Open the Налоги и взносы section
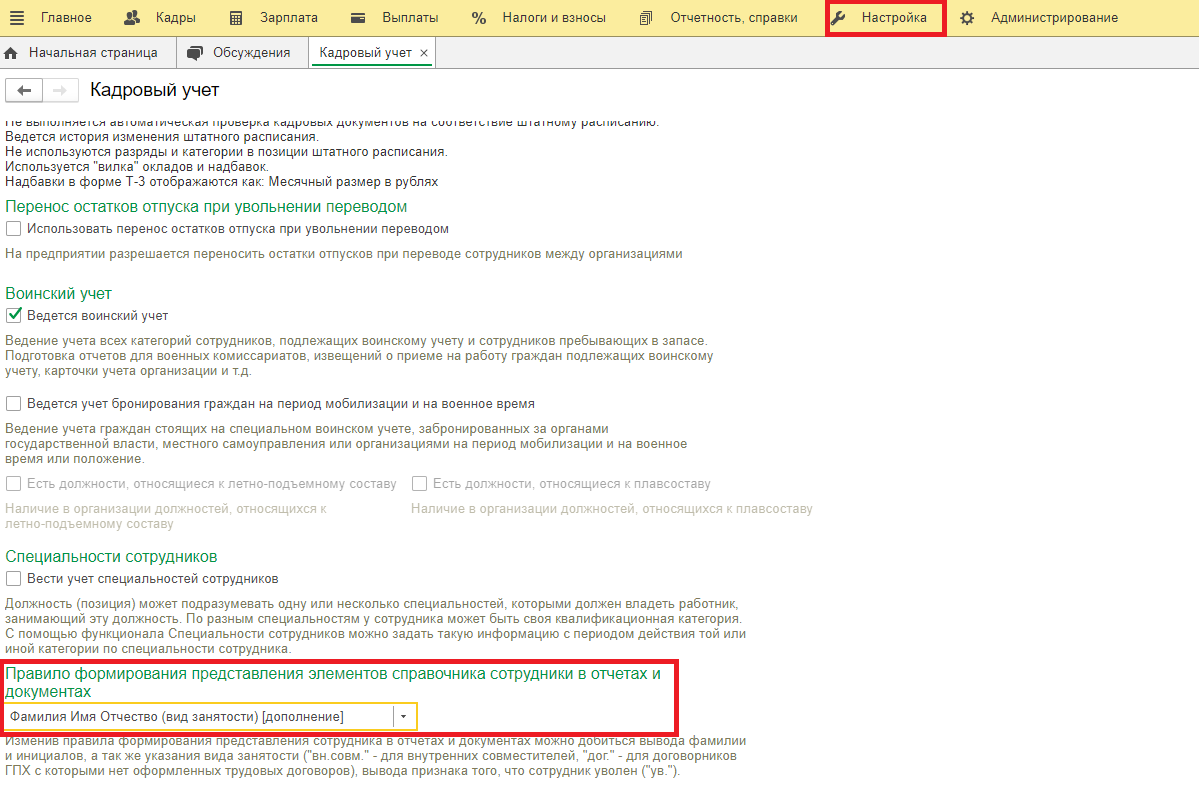The height and width of the screenshot is (785, 1199). tap(554, 18)
